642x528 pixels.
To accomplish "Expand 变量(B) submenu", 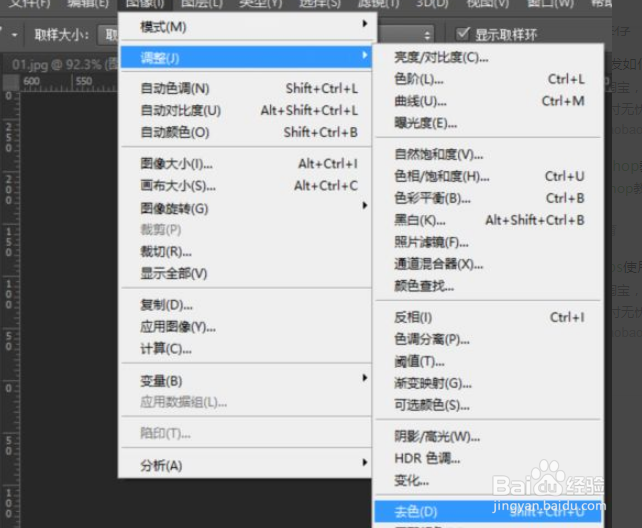I will (246, 381).
